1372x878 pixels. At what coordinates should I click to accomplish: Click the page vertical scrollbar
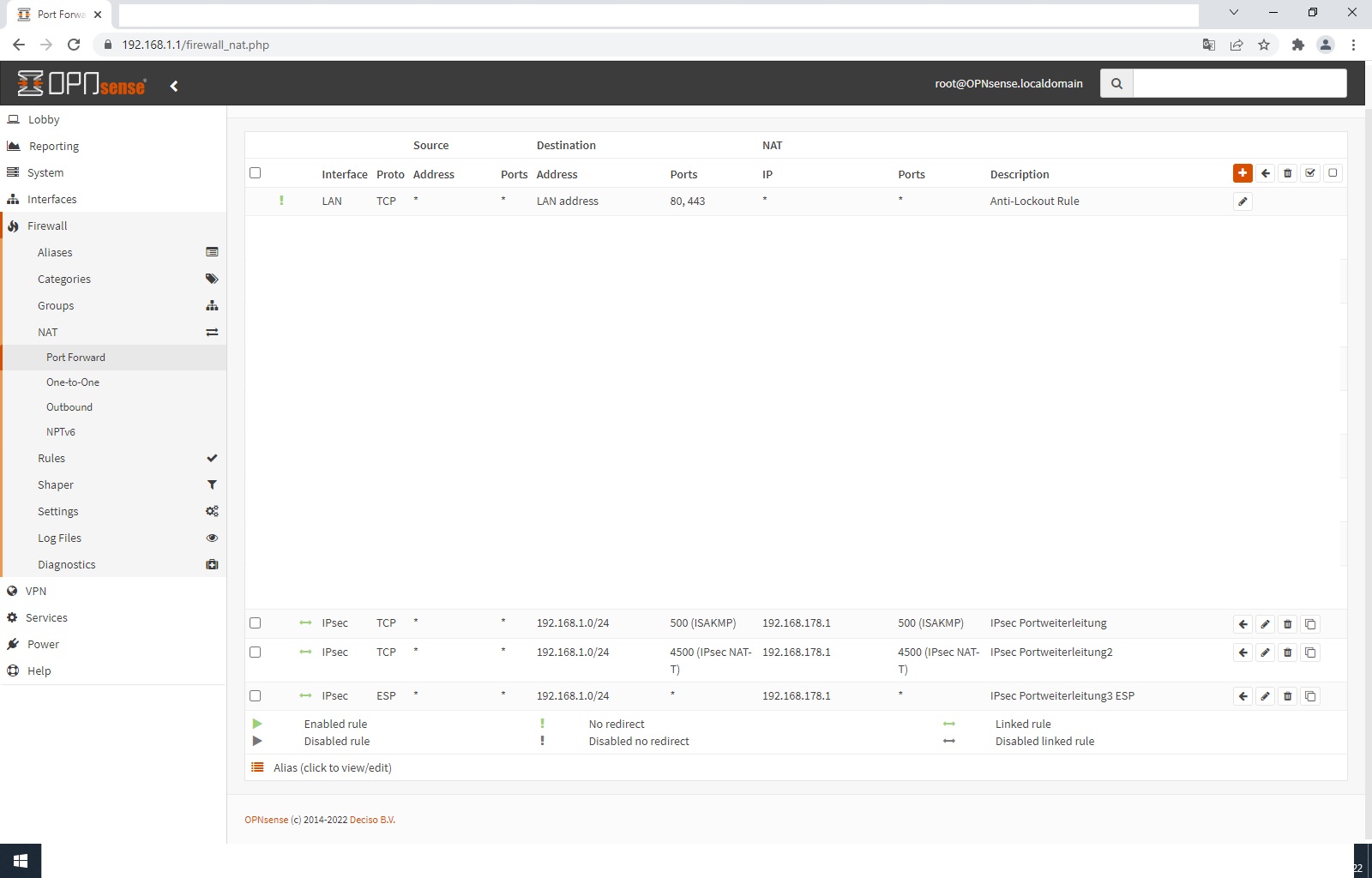point(1367,472)
